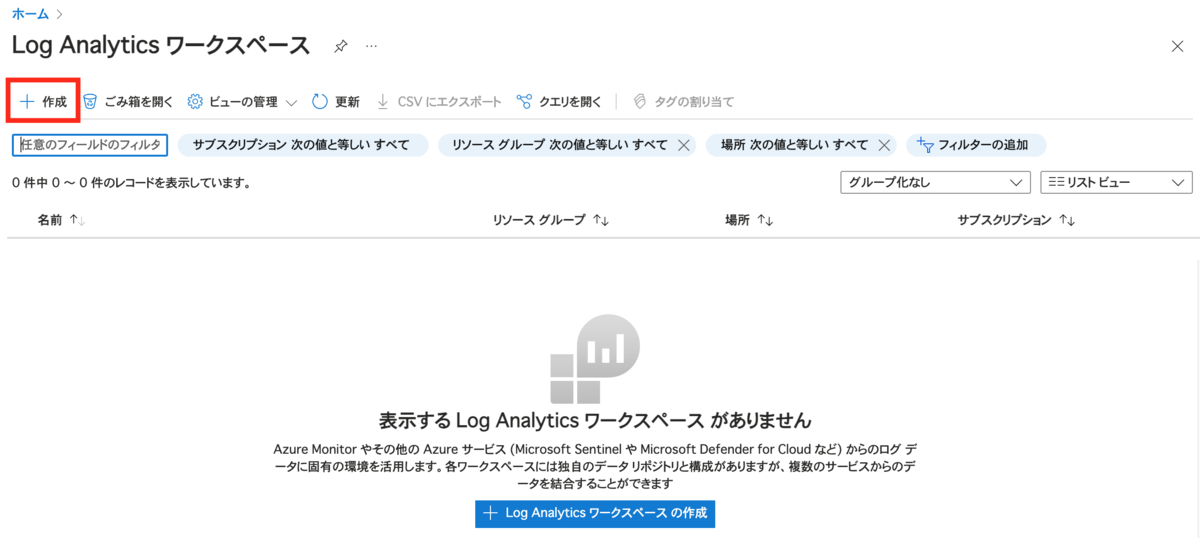Open the 場所 filter pill

(x=794, y=145)
